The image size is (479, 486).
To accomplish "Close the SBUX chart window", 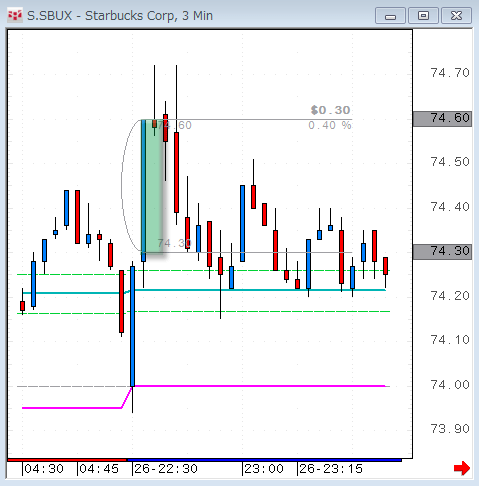I will [456, 16].
